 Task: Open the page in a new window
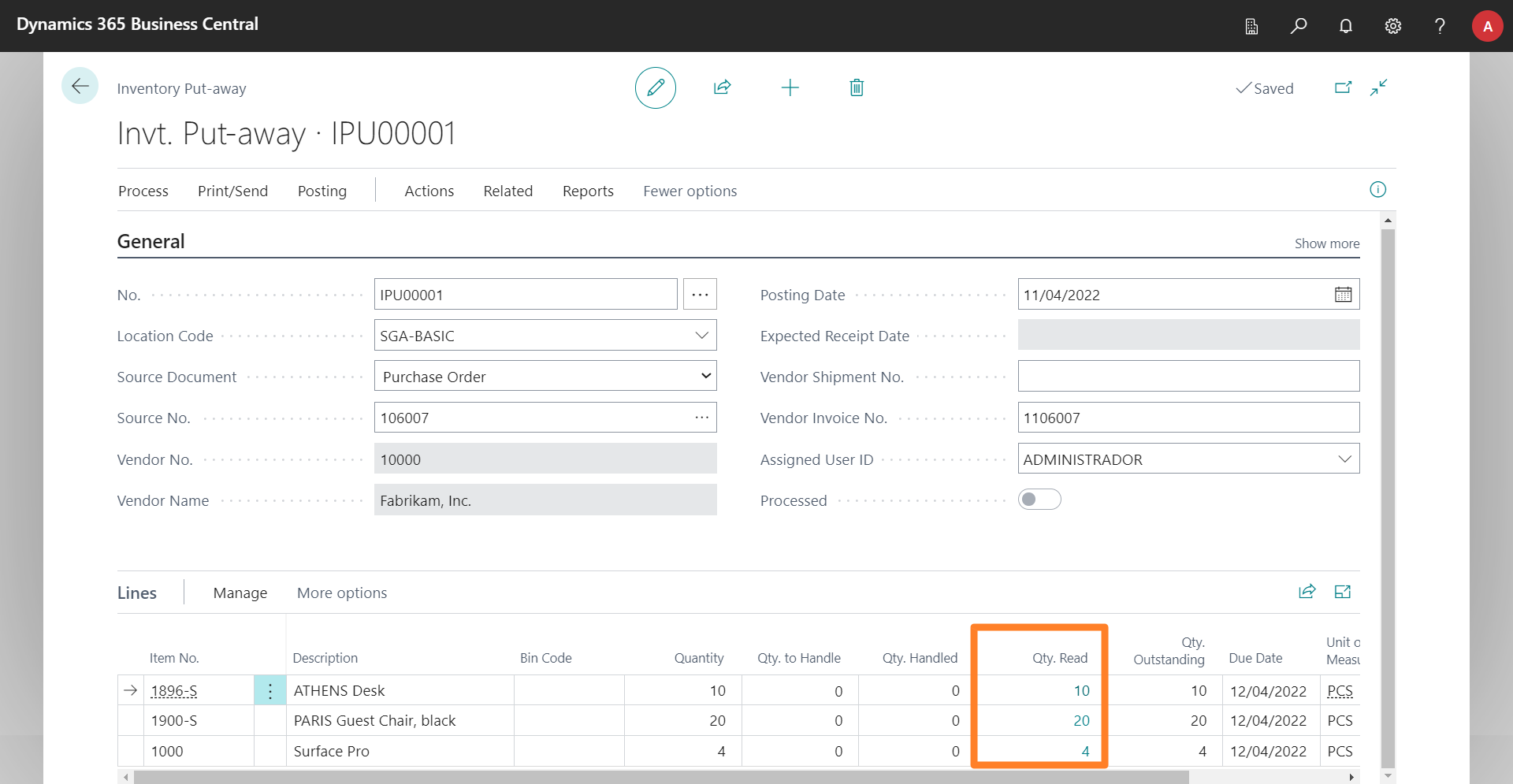(1343, 87)
